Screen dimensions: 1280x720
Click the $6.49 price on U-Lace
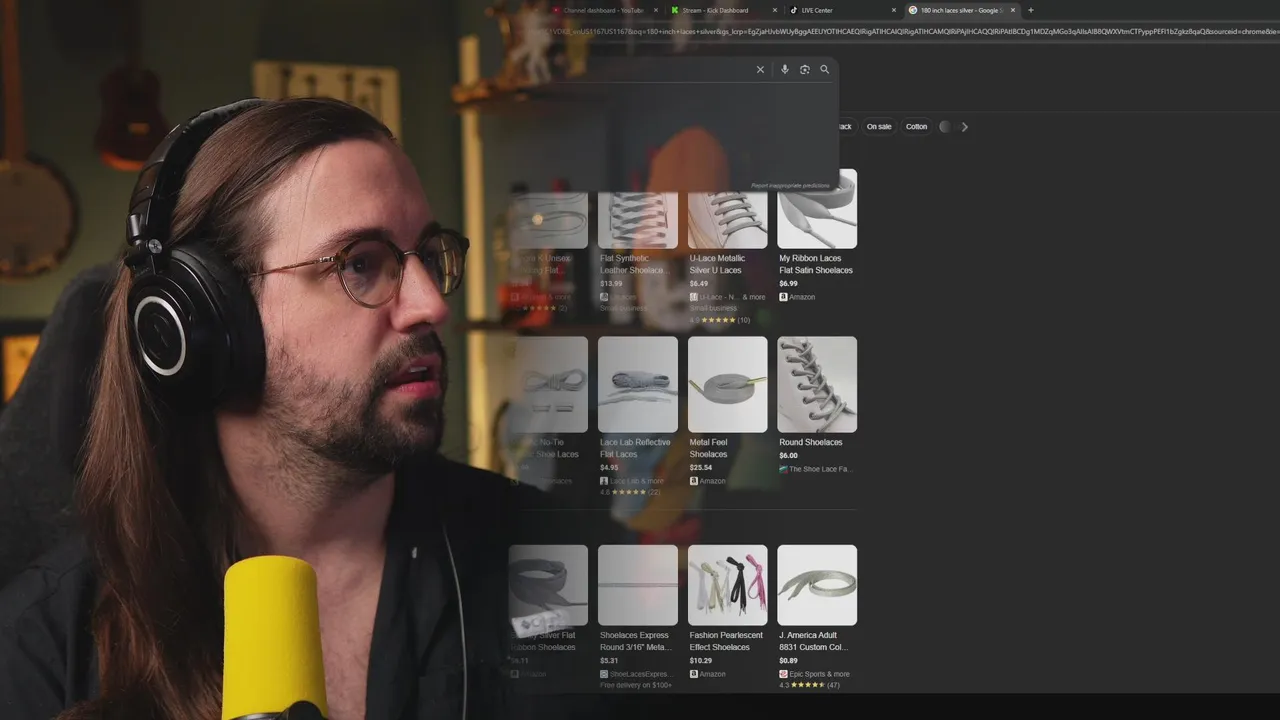point(698,284)
